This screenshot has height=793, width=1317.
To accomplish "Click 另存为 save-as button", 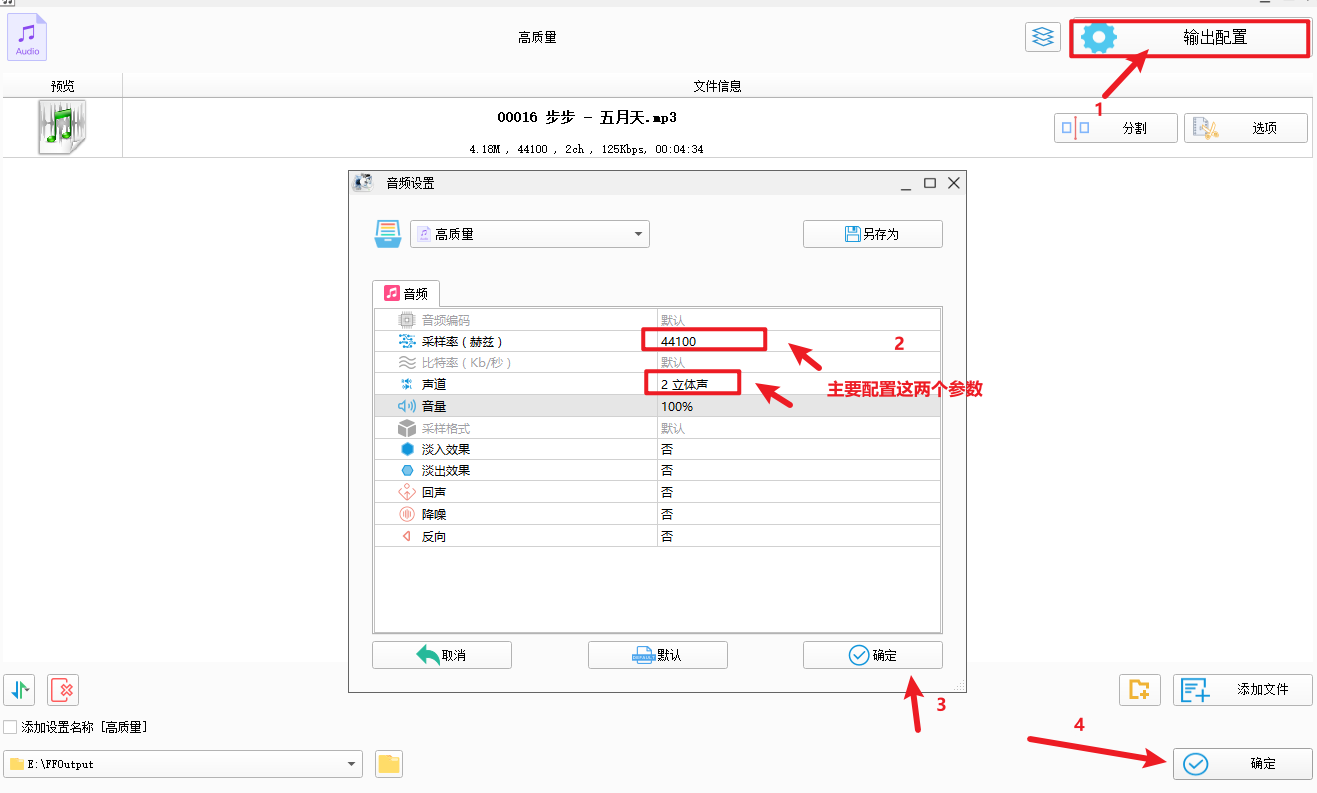I will 873,234.
